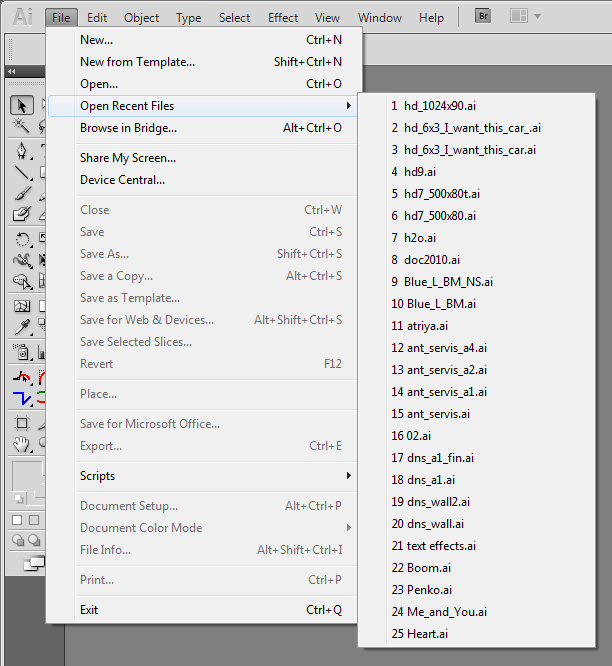
Task: Choose New... from File menu
Action: pos(203,40)
